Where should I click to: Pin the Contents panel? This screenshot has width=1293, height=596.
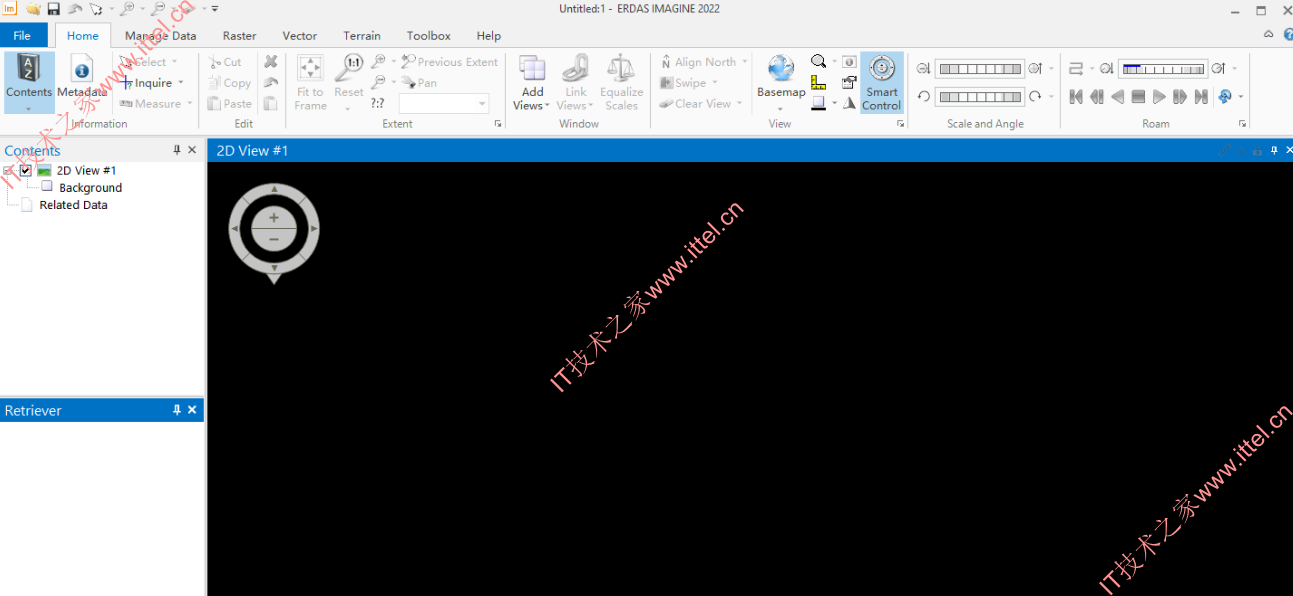[177, 150]
